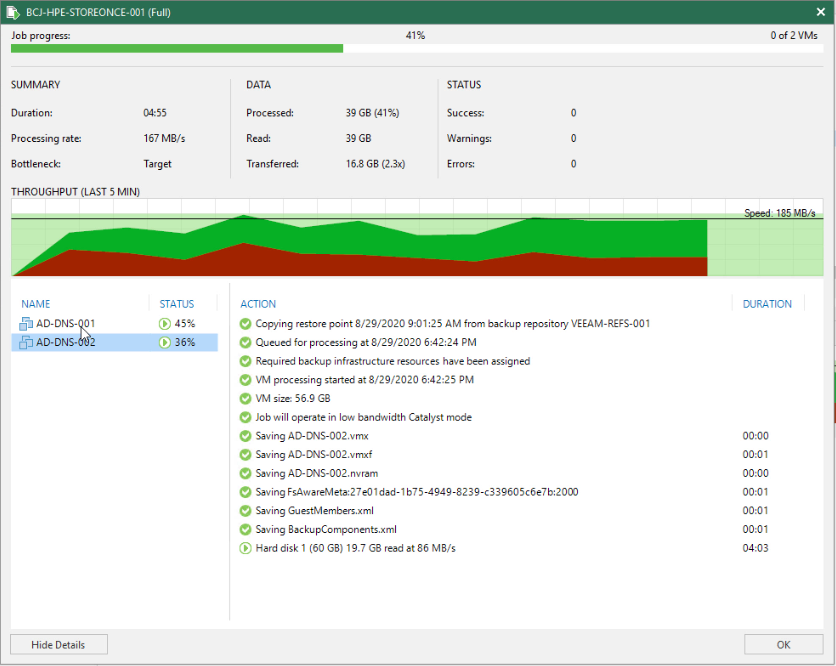Click the VM icon beside AD-DNS-002

(x=26, y=342)
